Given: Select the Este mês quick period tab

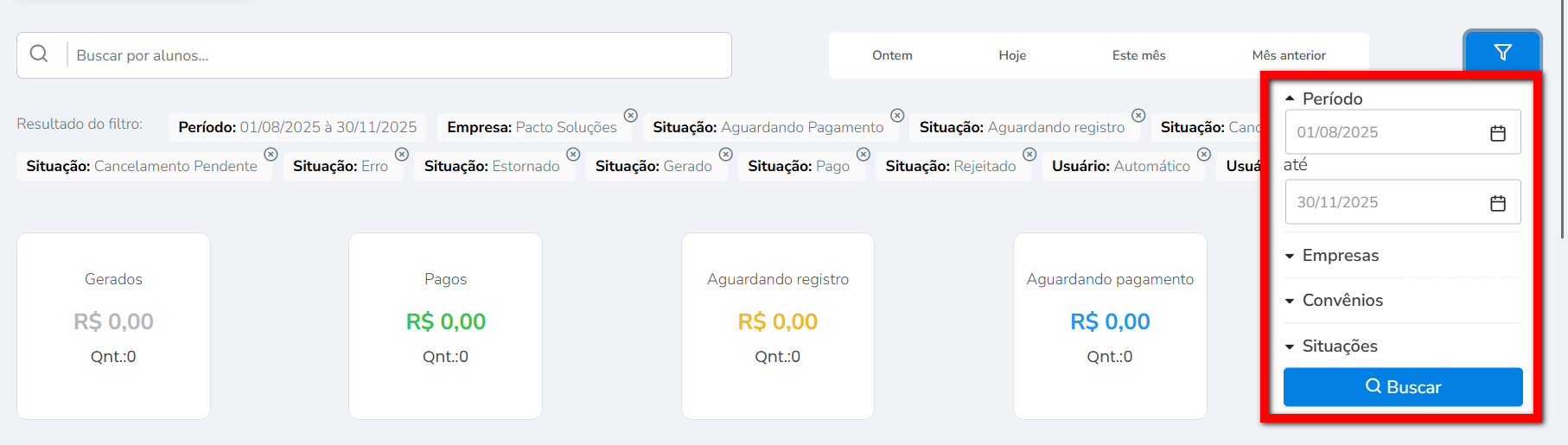Looking at the screenshot, I should pos(1138,55).
